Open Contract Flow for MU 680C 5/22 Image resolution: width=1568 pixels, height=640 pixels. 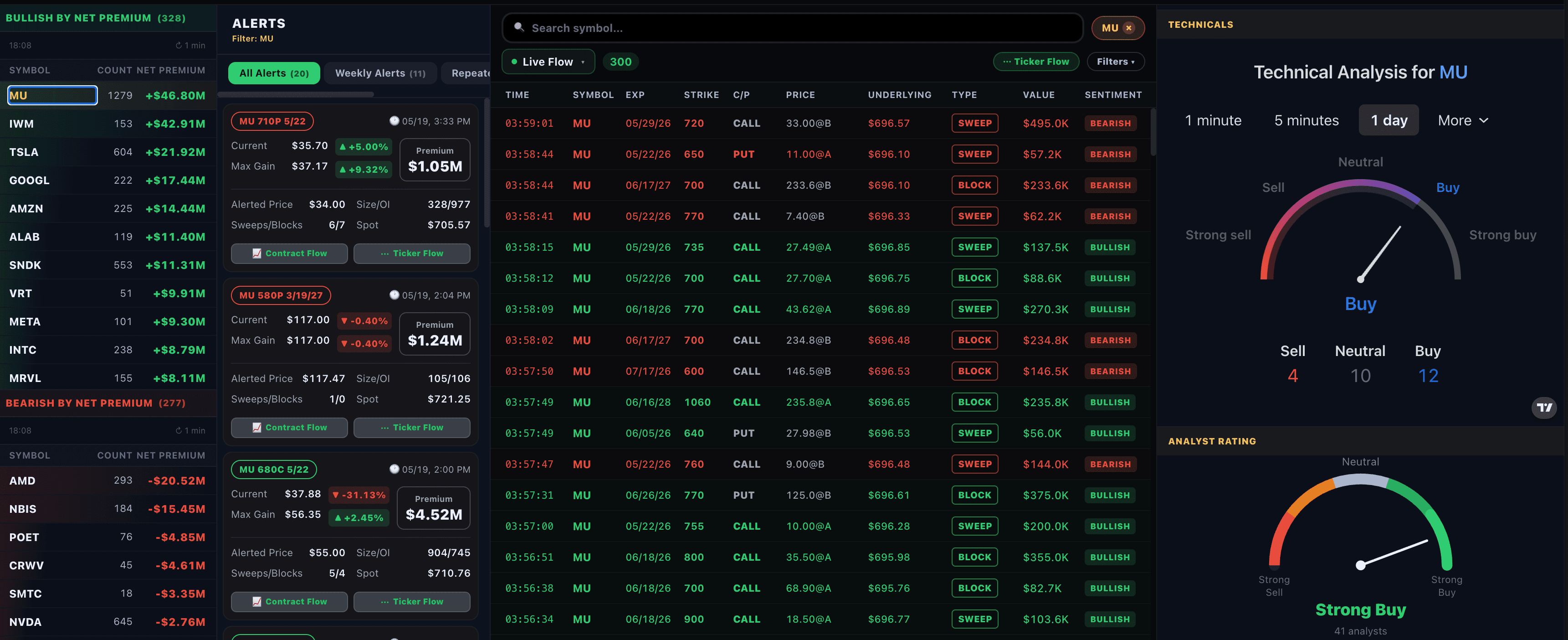click(289, 602)
